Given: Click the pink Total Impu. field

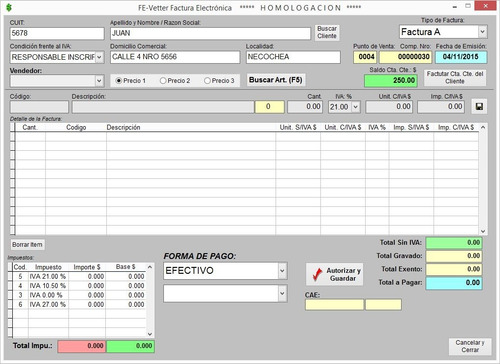Looking at the screenshot, I should pyautogui.click(x=82, y=346).
